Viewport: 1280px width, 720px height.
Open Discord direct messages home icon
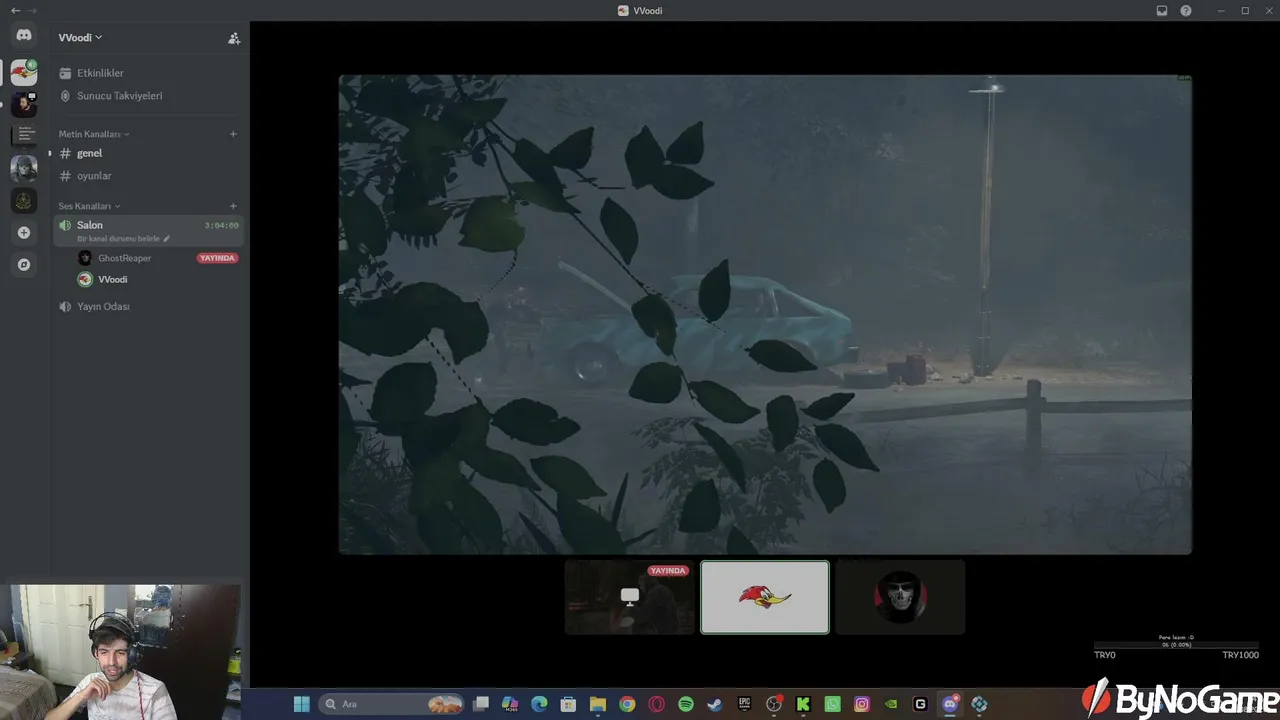pos(24,36)
